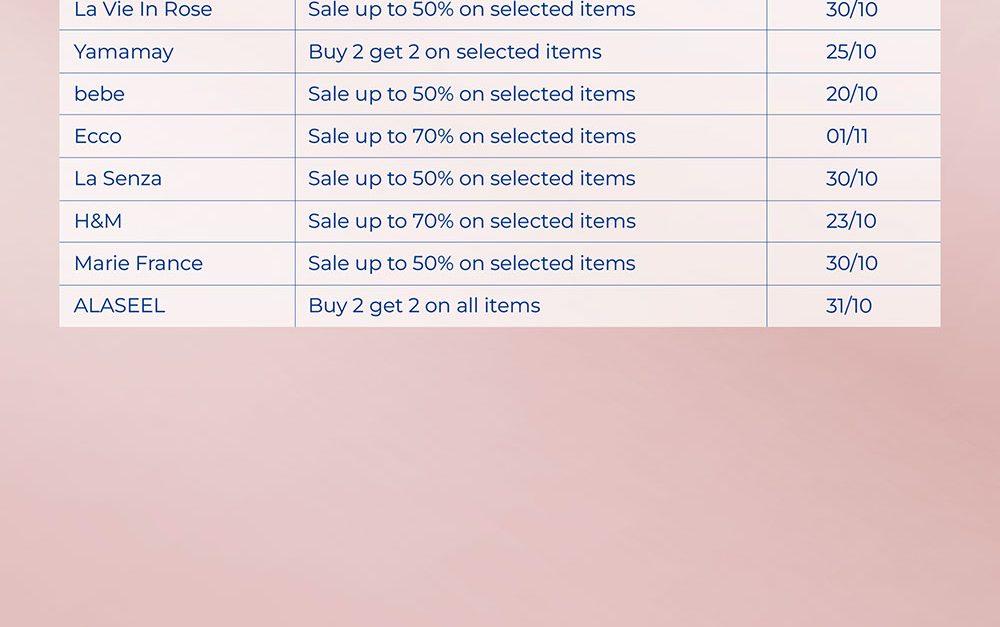Select H&M's 70% sale offer text
The image size is (1000, 627).
pos(472,221)
